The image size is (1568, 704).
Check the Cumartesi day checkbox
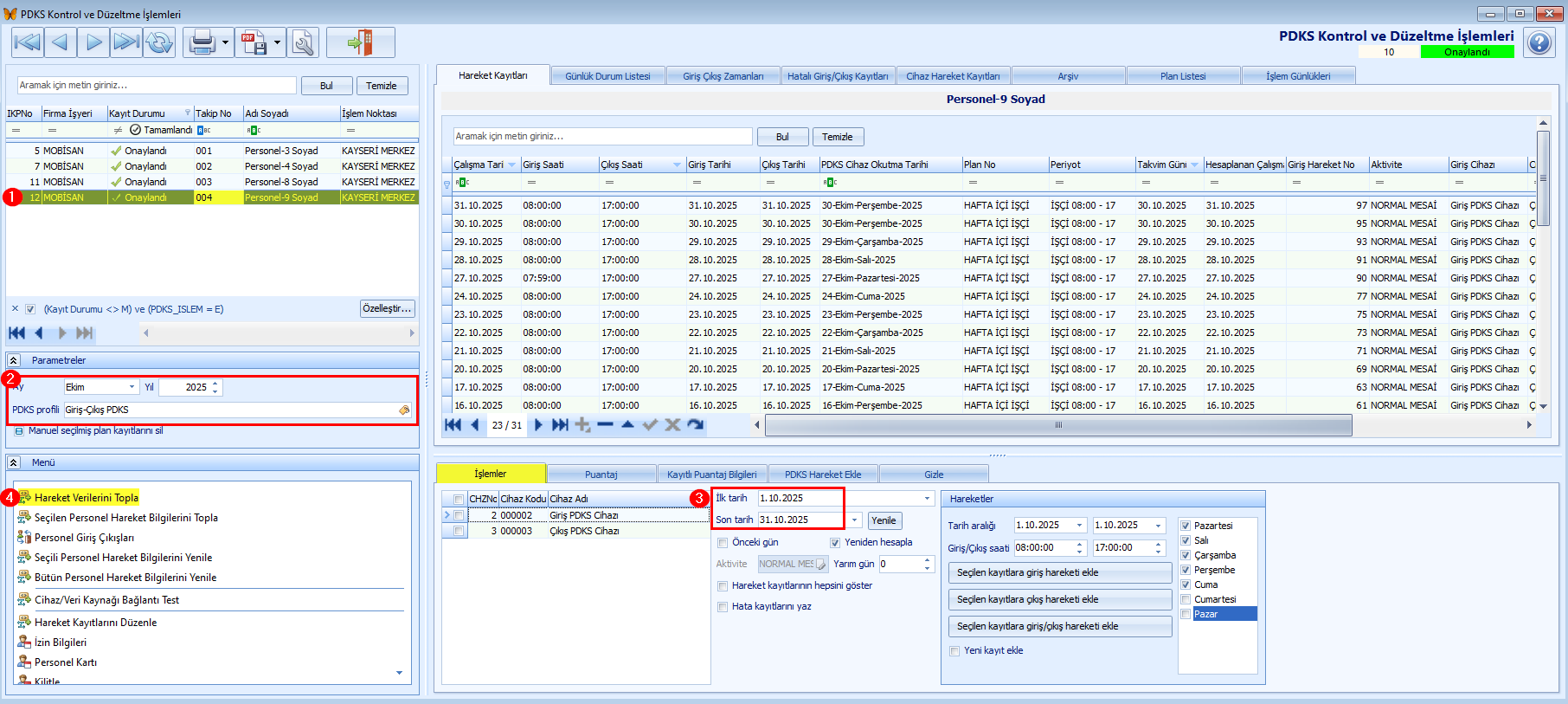(1186, 599)
